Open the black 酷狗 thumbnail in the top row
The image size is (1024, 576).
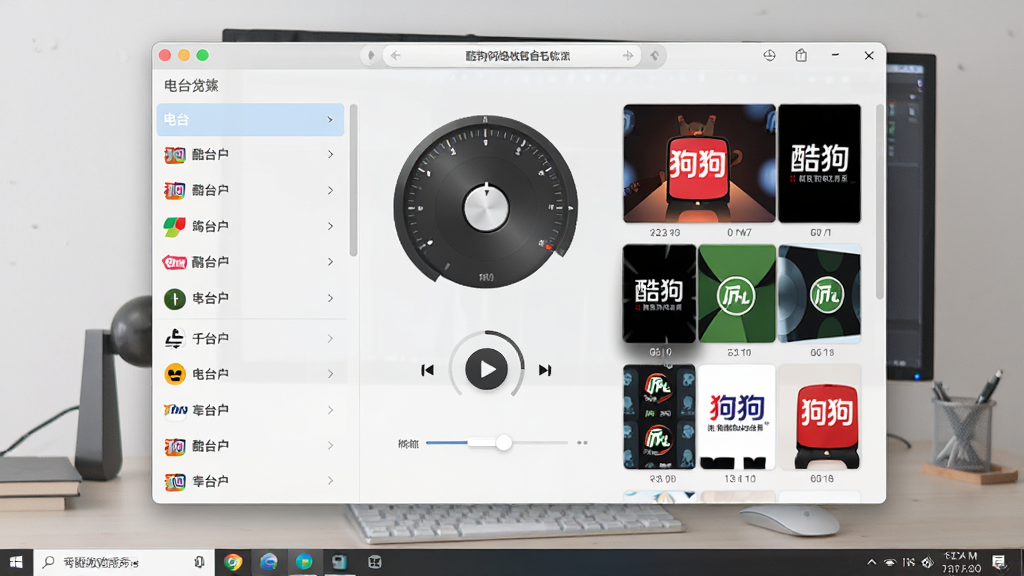[819, 163]
